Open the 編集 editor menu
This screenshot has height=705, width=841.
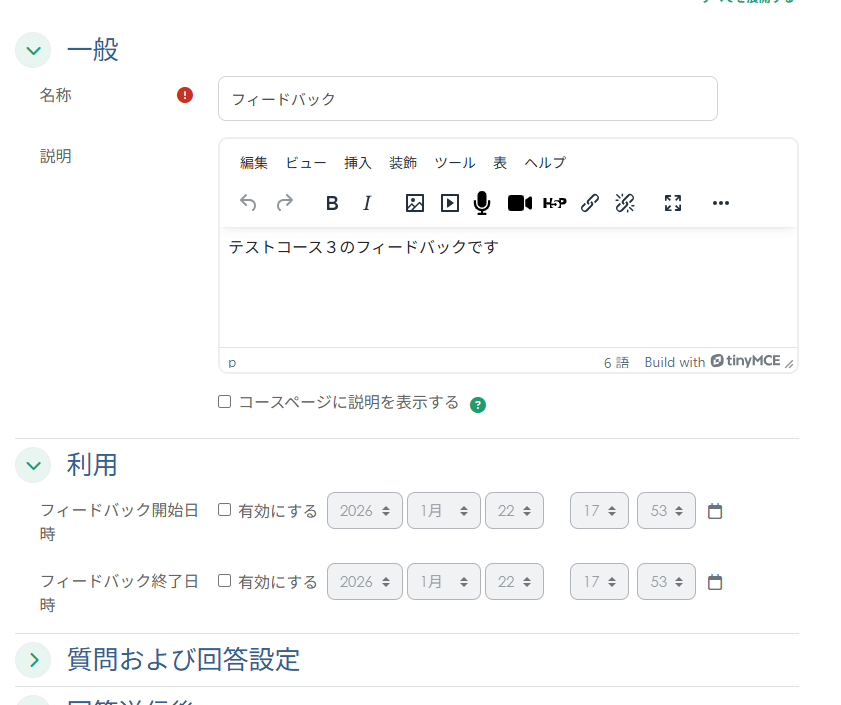(x=254, y=163)
